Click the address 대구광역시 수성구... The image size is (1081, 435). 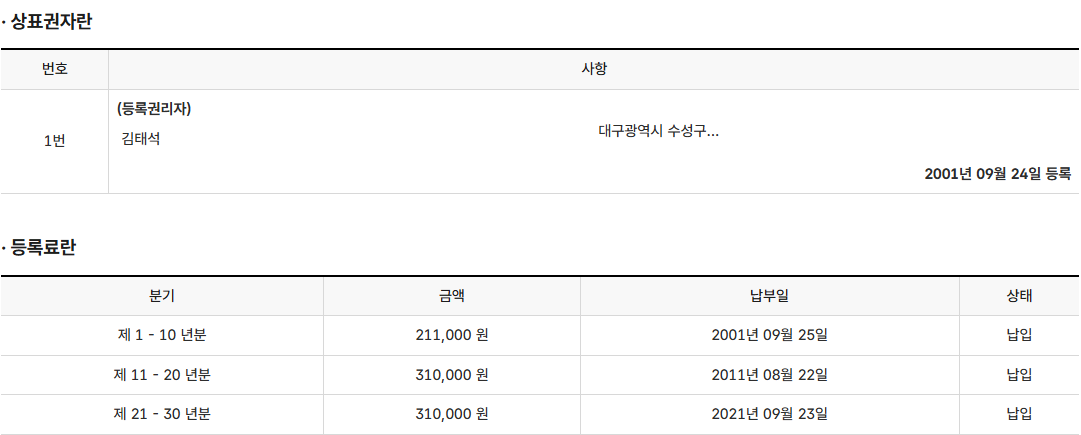[658, 131]
